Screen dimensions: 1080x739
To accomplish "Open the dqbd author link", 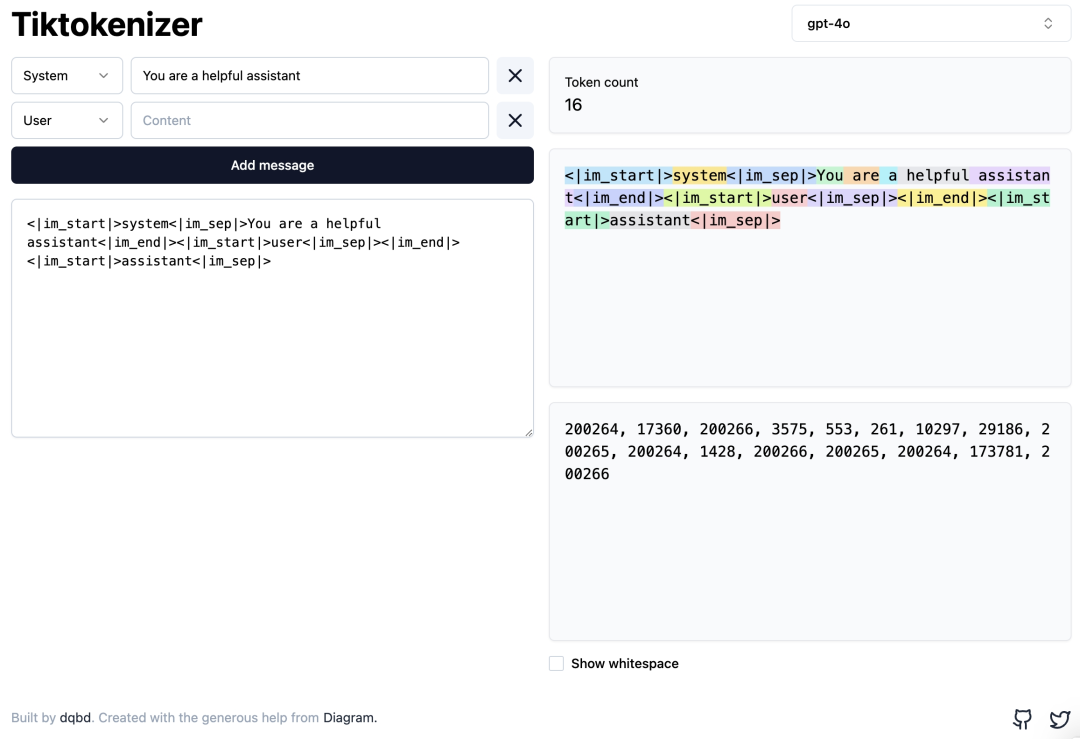I will 75,718.
